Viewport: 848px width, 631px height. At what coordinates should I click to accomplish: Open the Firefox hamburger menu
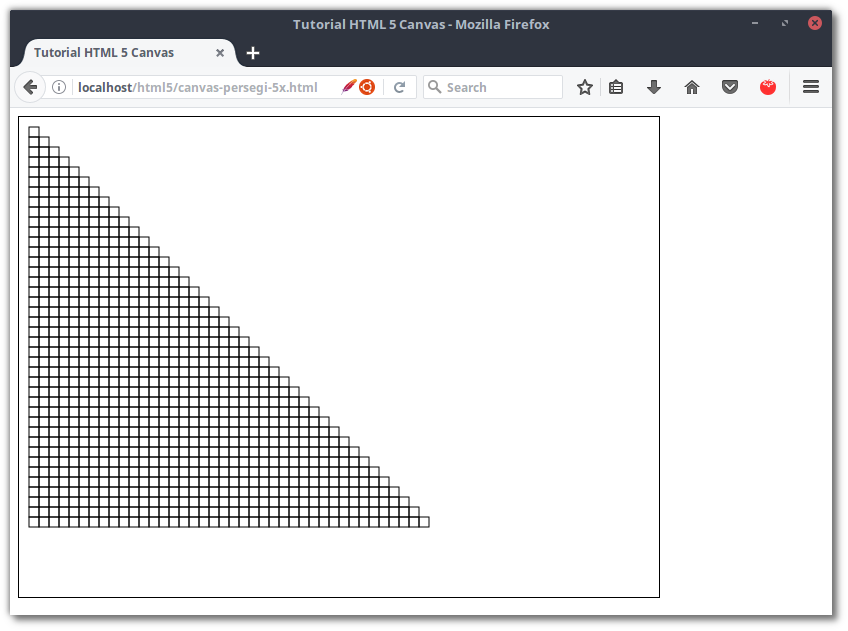click(x=811, y=87)
